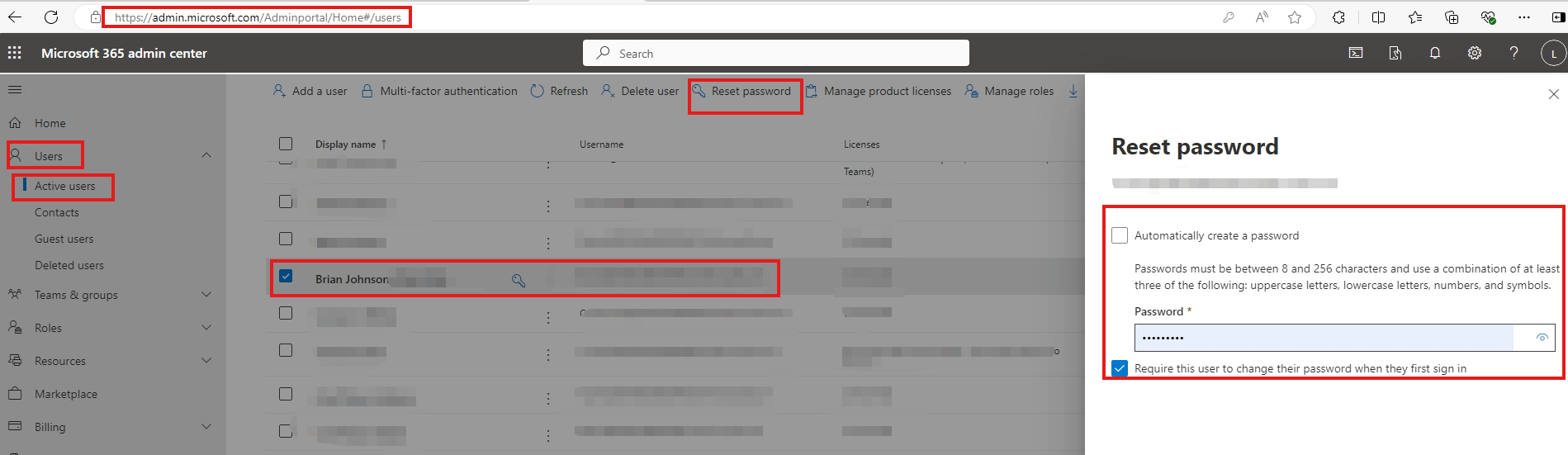Click the Password input field
Image resolution: width=1568 pixels, height=455 pixels.
(x=1344, y=338)
